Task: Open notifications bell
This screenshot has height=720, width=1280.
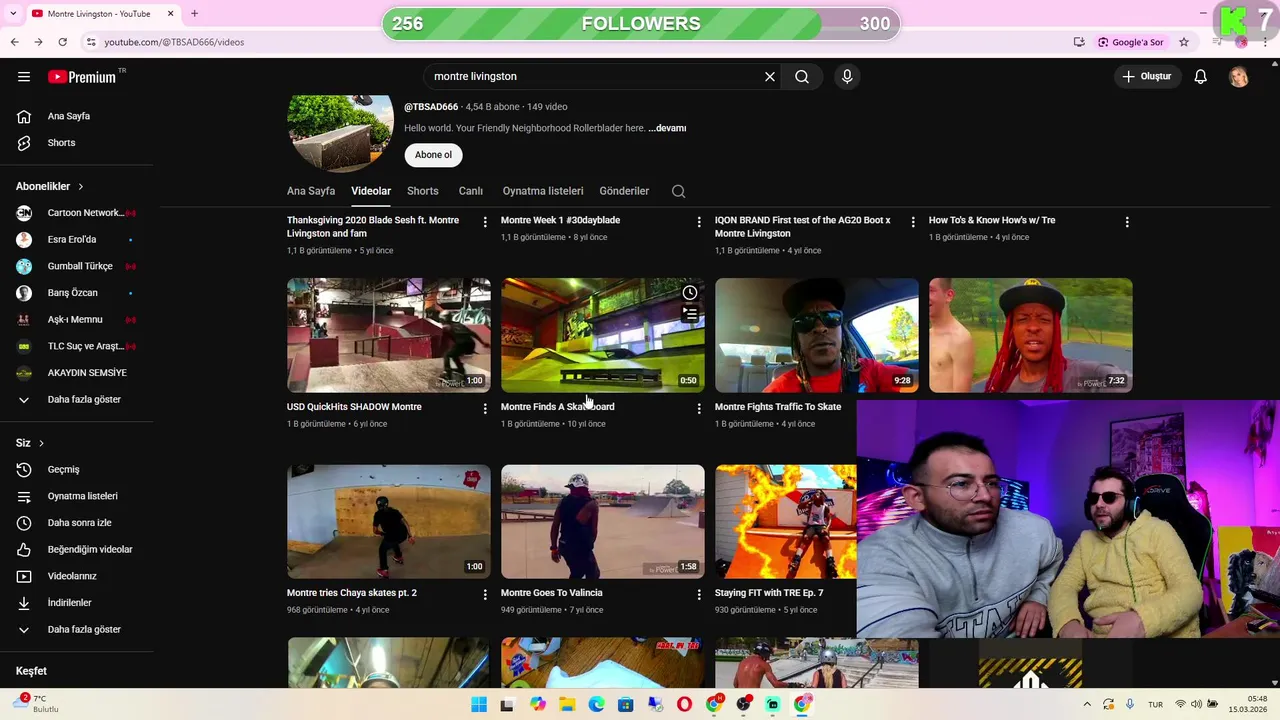Action: tap(1201, 77)
